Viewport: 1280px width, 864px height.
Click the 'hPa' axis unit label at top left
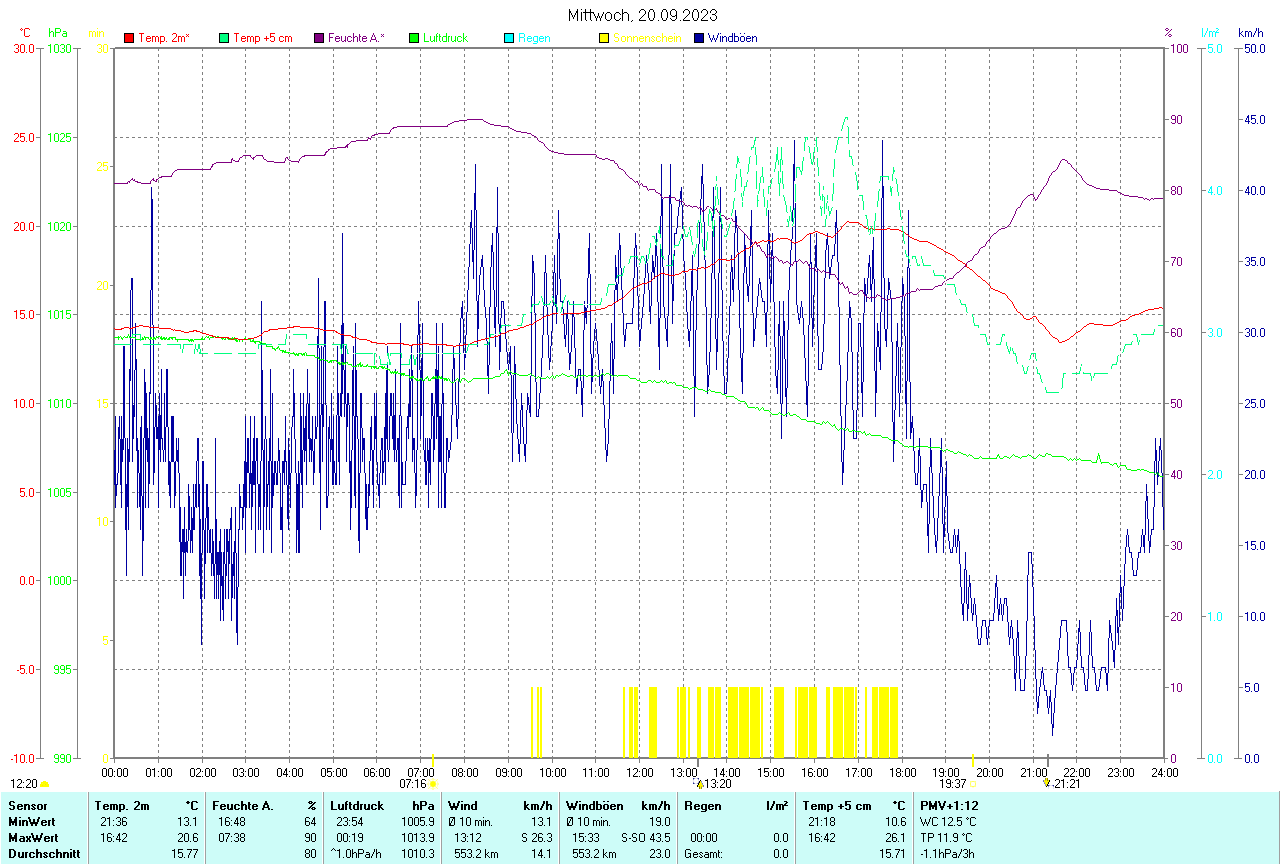57,32
